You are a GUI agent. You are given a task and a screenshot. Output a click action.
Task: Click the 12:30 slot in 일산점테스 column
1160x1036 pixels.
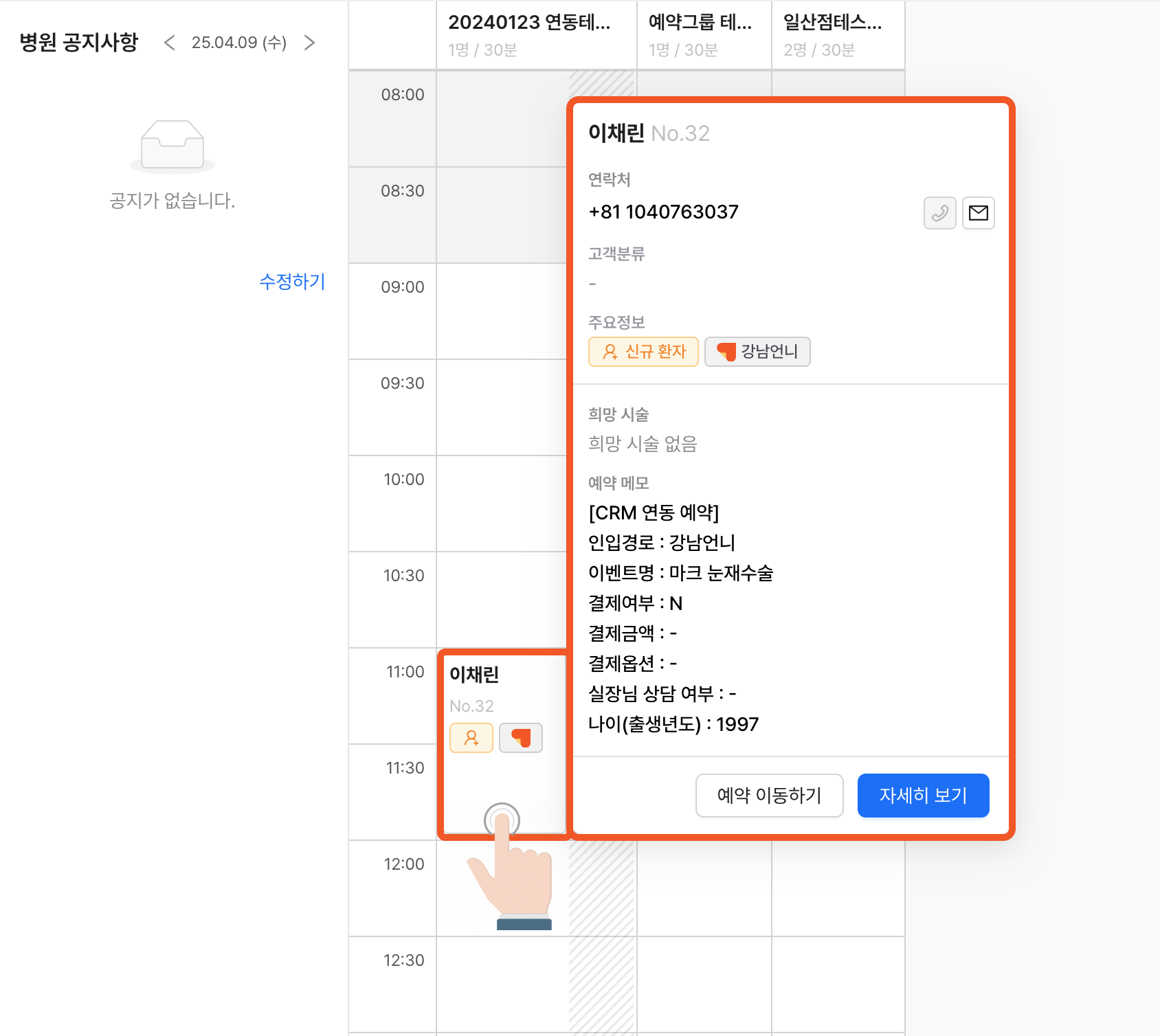838,984
